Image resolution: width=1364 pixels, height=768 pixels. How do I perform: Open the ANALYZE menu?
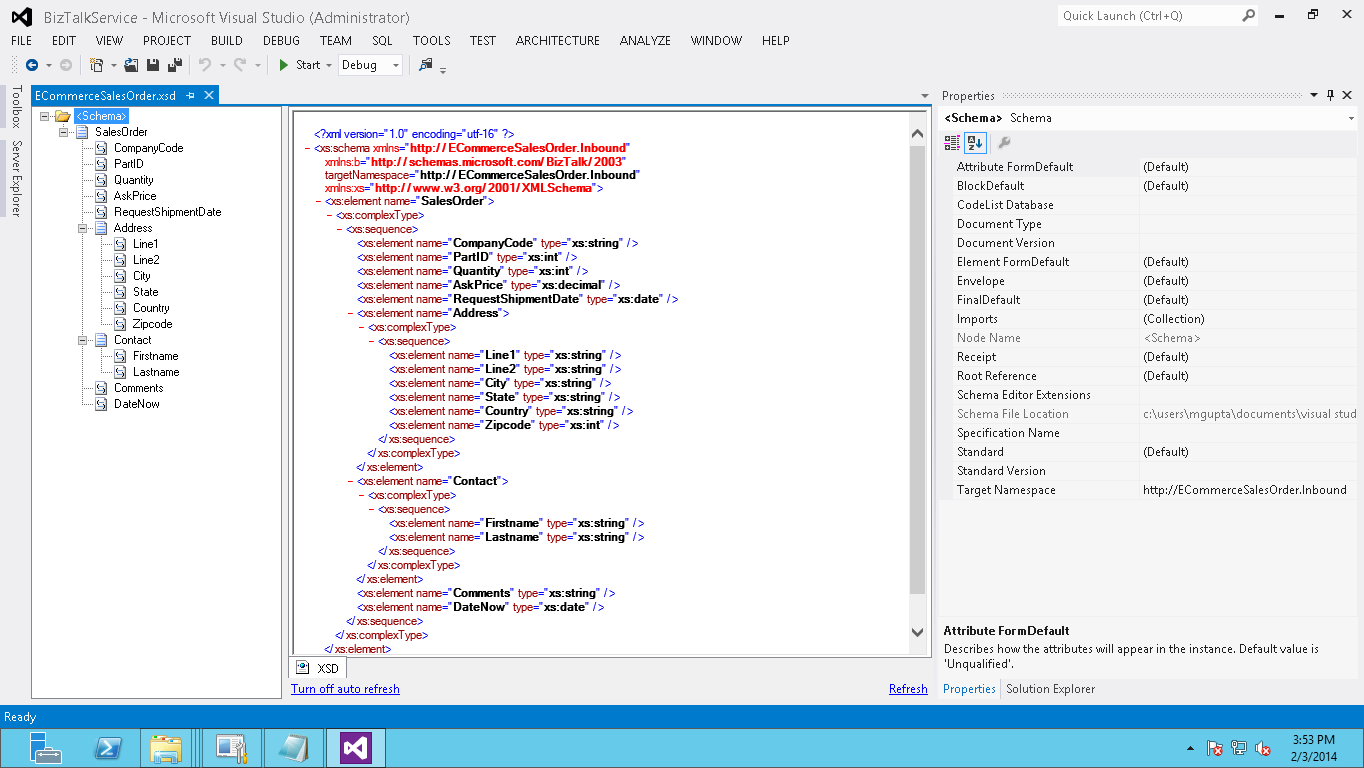point(645,41)
